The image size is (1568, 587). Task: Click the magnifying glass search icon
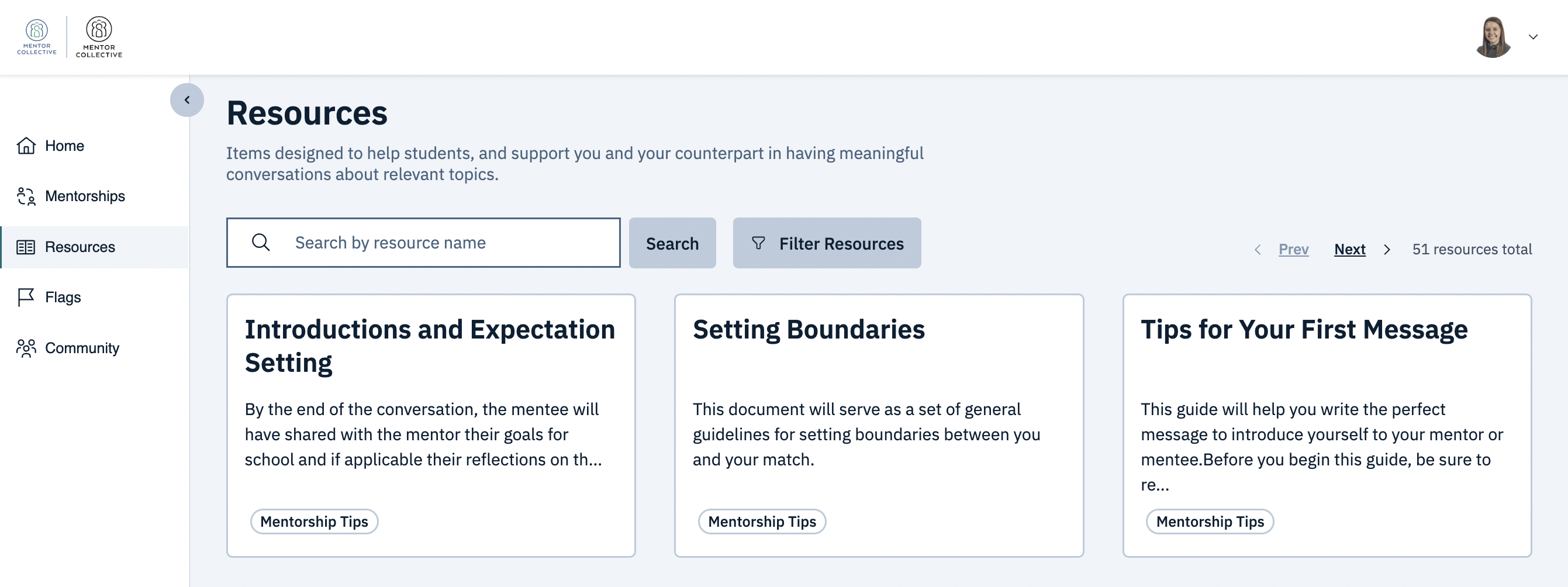tap(261, 243)
